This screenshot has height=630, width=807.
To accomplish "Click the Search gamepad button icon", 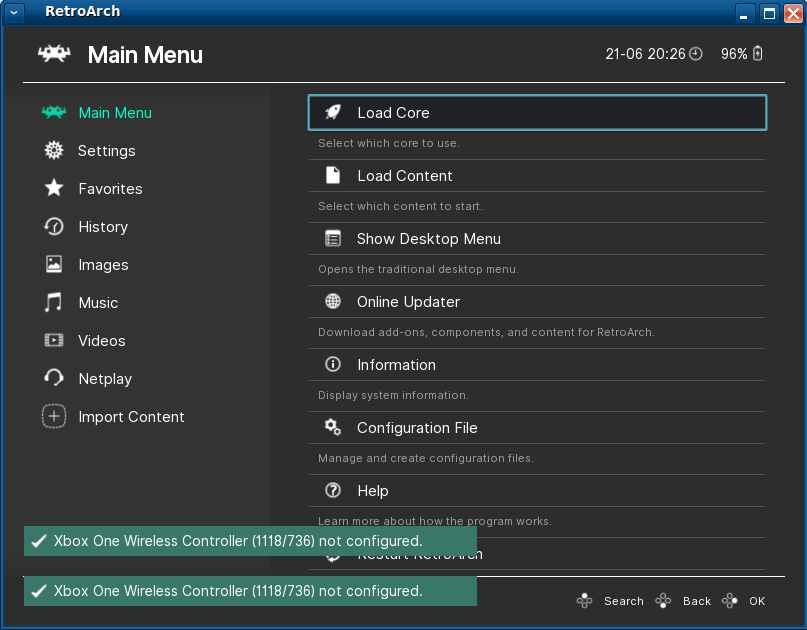I will (585, 601).
